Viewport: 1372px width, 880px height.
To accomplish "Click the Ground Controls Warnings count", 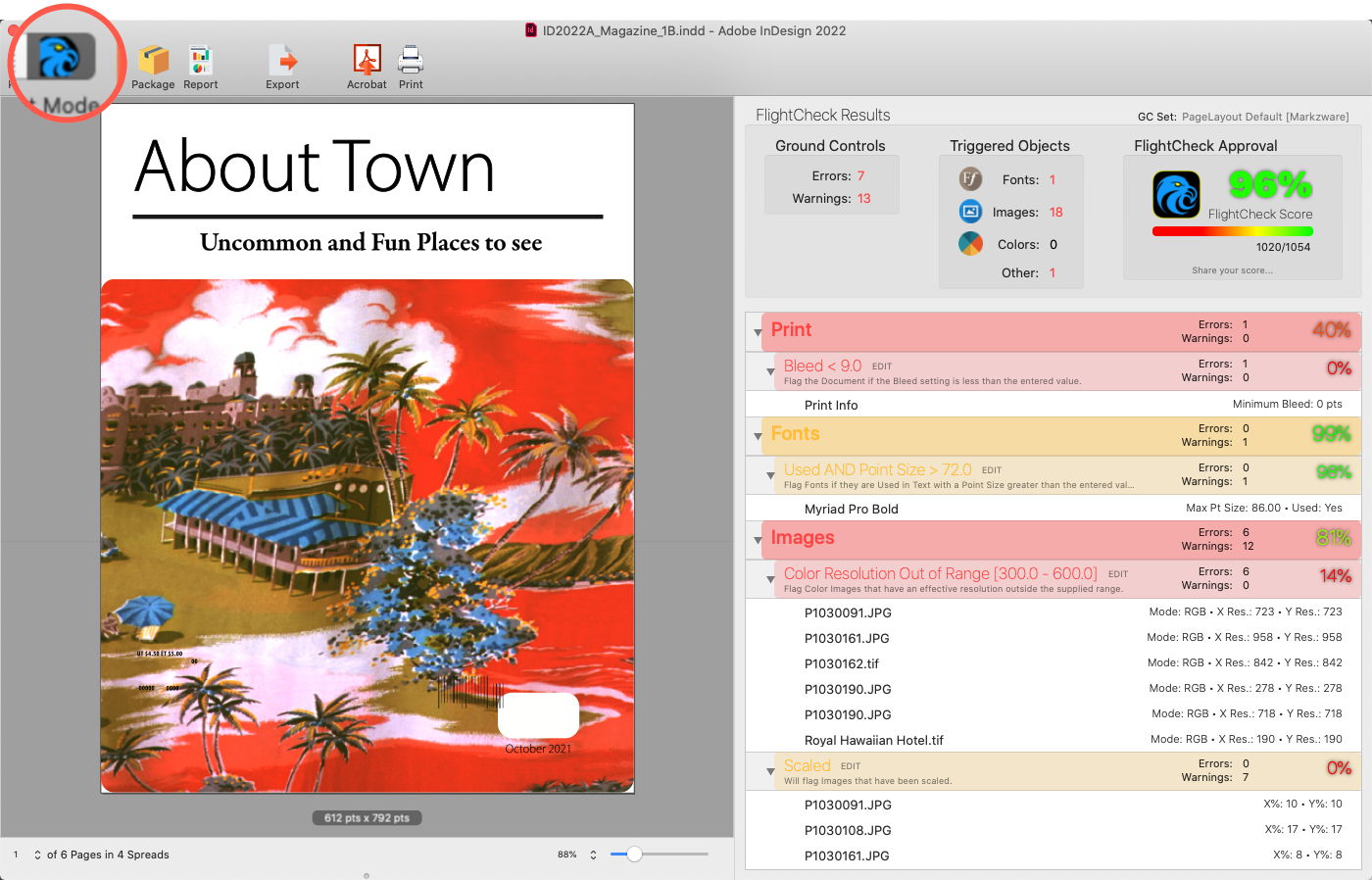I will (x=863, y=199).
